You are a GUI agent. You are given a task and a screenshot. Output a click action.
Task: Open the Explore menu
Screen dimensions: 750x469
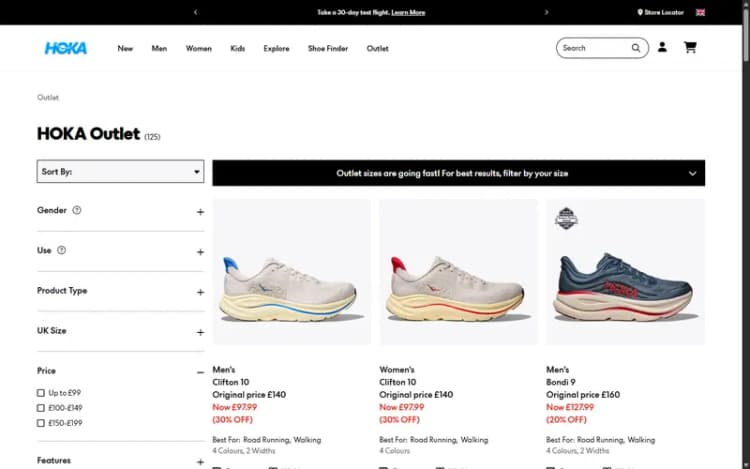pos(276,48)
